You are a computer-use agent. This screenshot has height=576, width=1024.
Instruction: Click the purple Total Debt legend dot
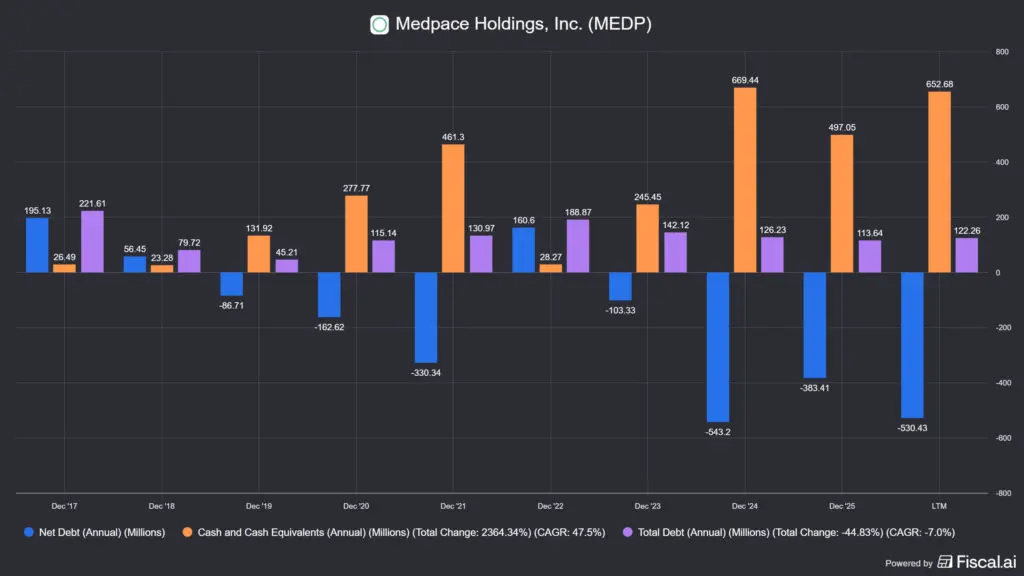click(628, 532)
